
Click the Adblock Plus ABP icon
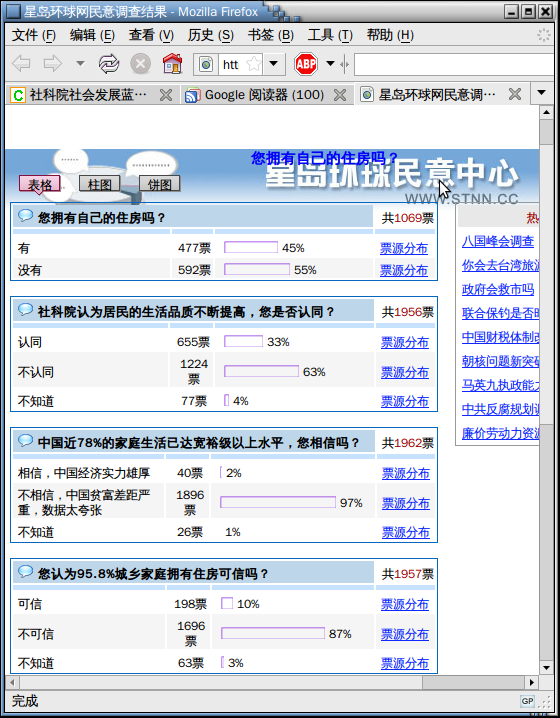[306, 64]
